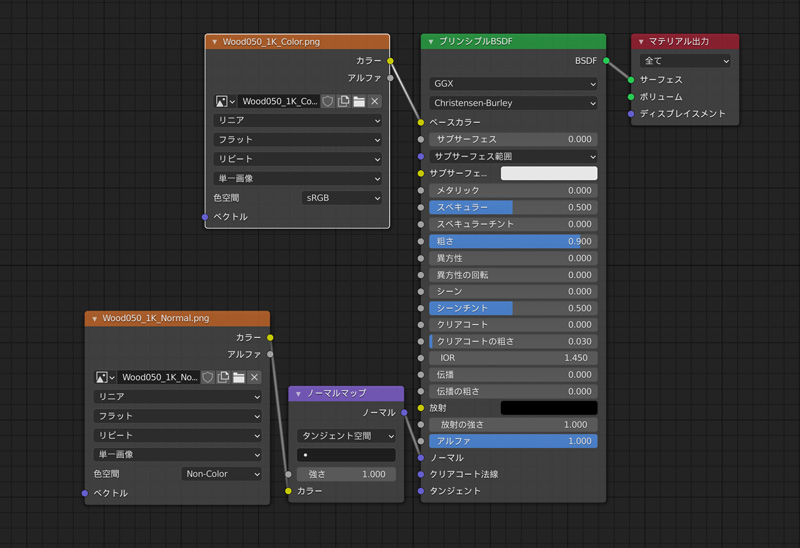800x548 pixels.
Task: Collapse the ノーマルマップ node
Action: click(298, 394)
